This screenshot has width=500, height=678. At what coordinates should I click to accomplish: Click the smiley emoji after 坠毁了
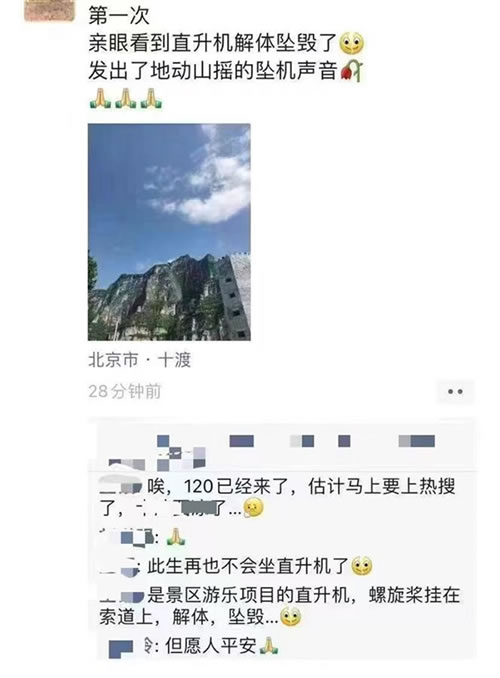pyautogui.click(x=352, y=43)
